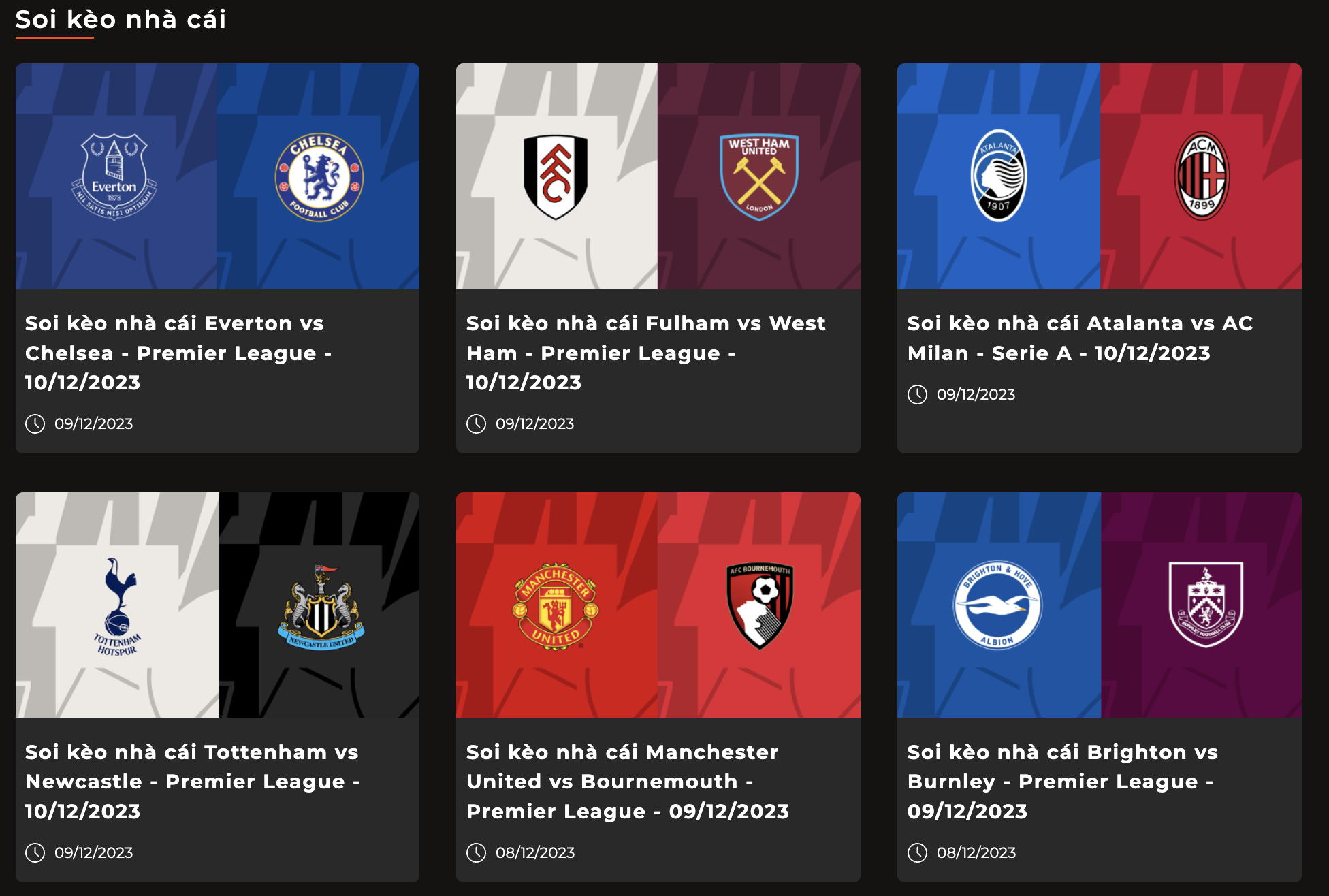Click the Everton club crest
Screen dimensions: 1329x896
[114, 177]
